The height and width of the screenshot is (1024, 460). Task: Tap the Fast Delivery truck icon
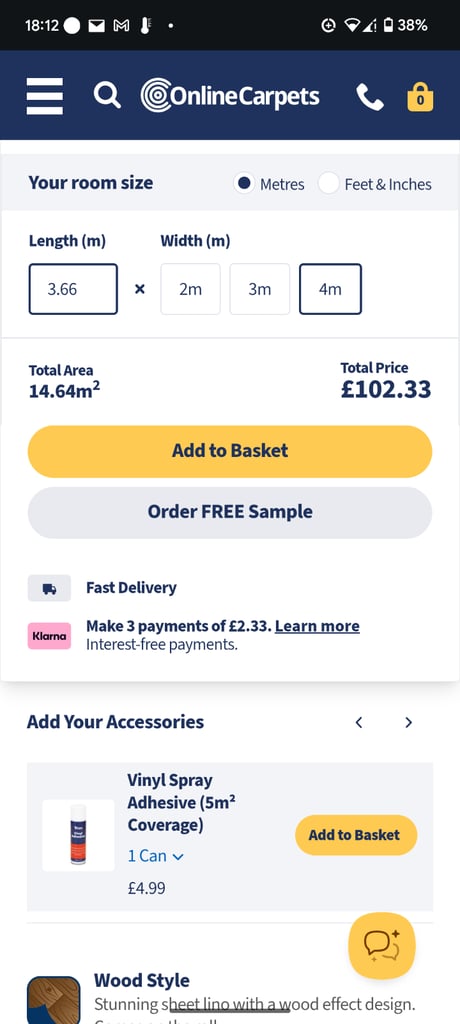coord(49,588)
